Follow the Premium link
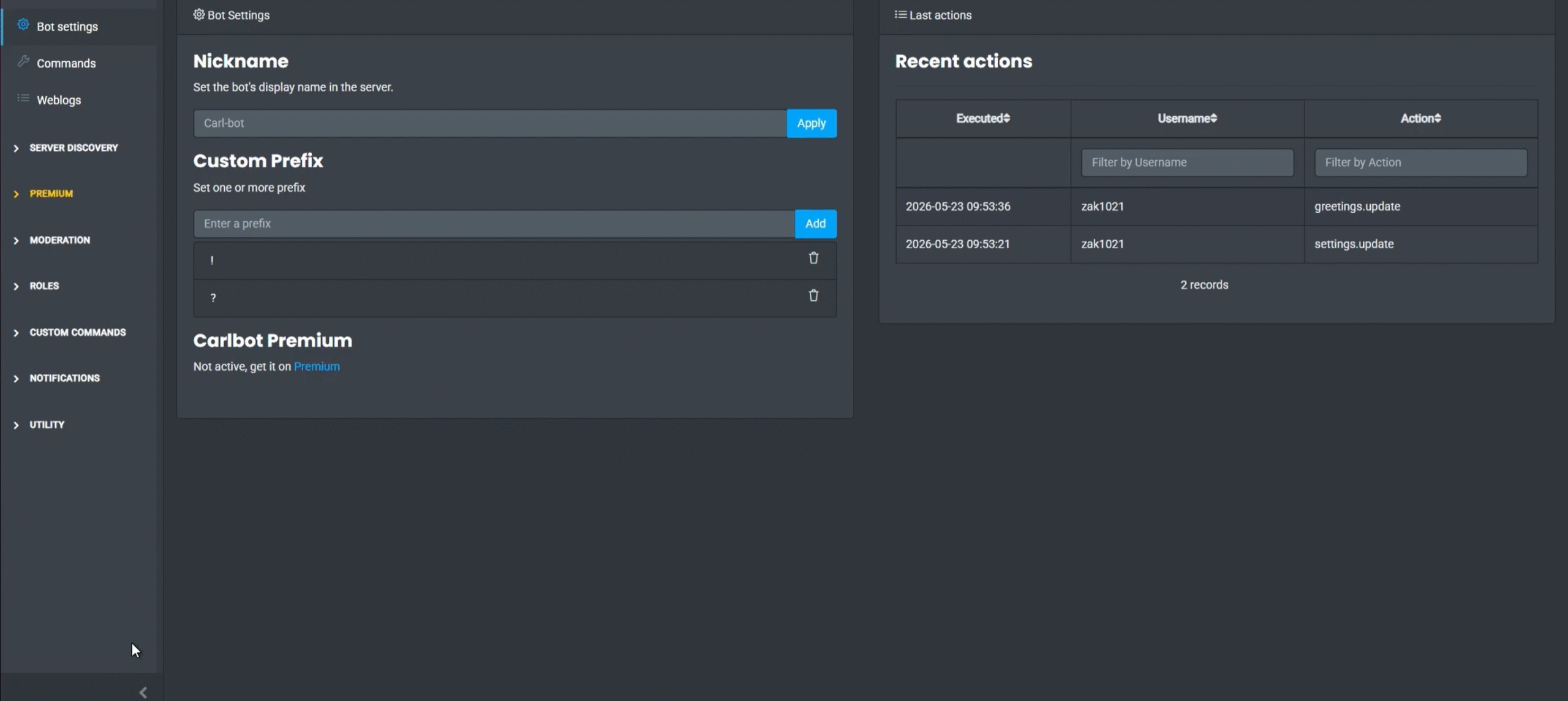The height and width of the screenshot is (701, 1568). 317,366
